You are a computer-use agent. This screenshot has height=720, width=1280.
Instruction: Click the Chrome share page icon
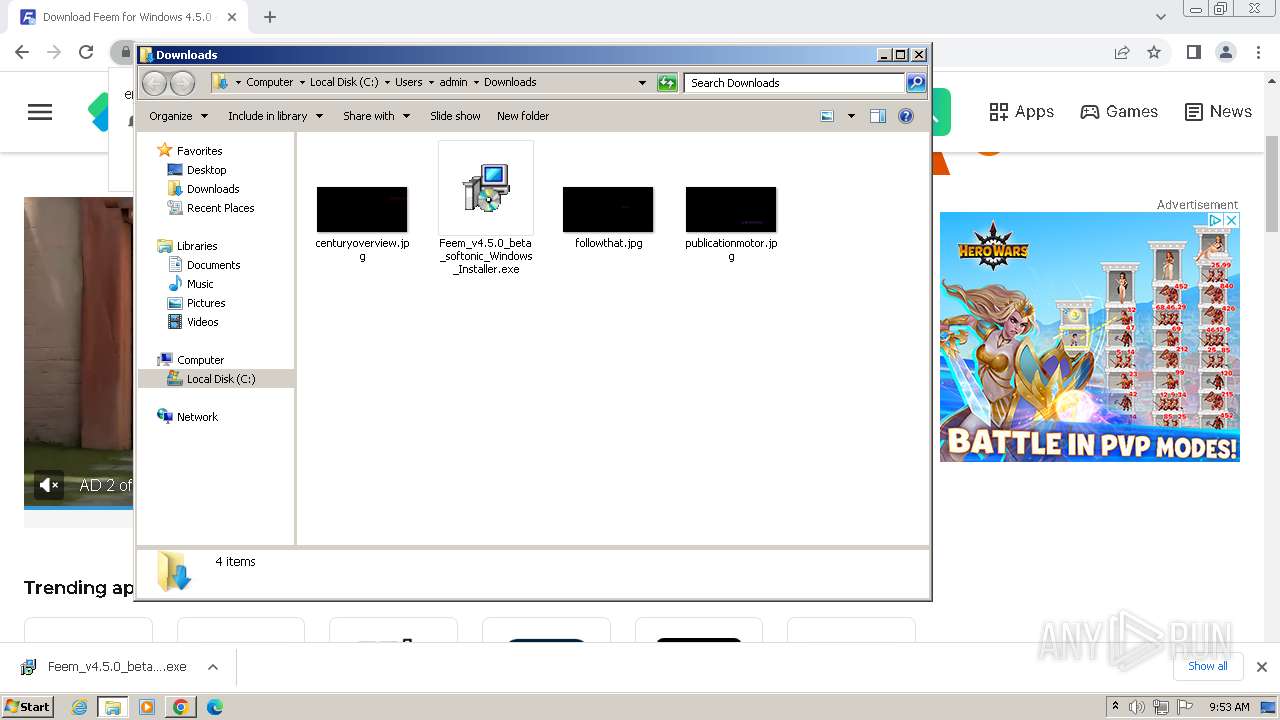(x=1122, y=52)
